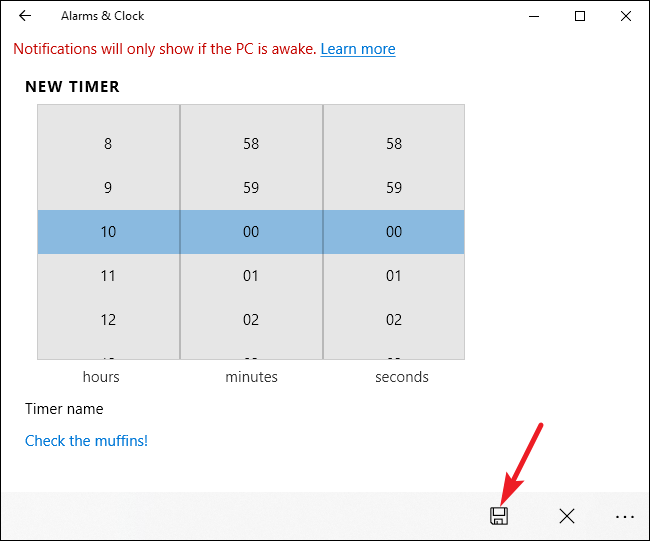This screenshot has height=541, width=650.
Task: Maximize the Alarms & Clock window
Action: coord(580,16)
